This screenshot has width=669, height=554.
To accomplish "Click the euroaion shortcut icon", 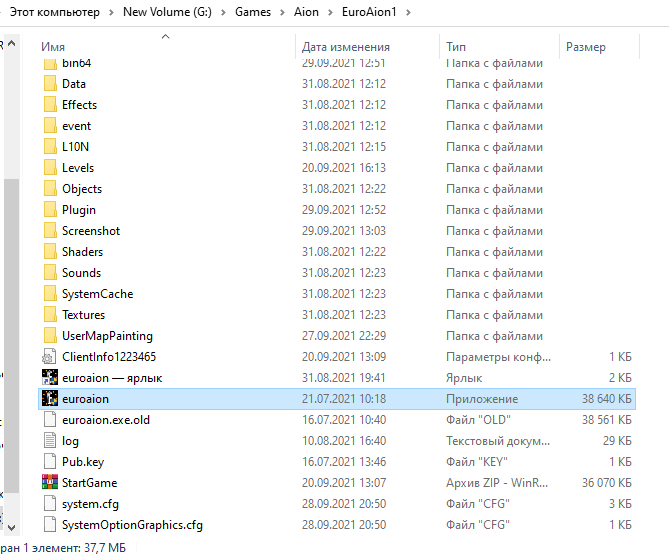I will [x=50, y=378].
